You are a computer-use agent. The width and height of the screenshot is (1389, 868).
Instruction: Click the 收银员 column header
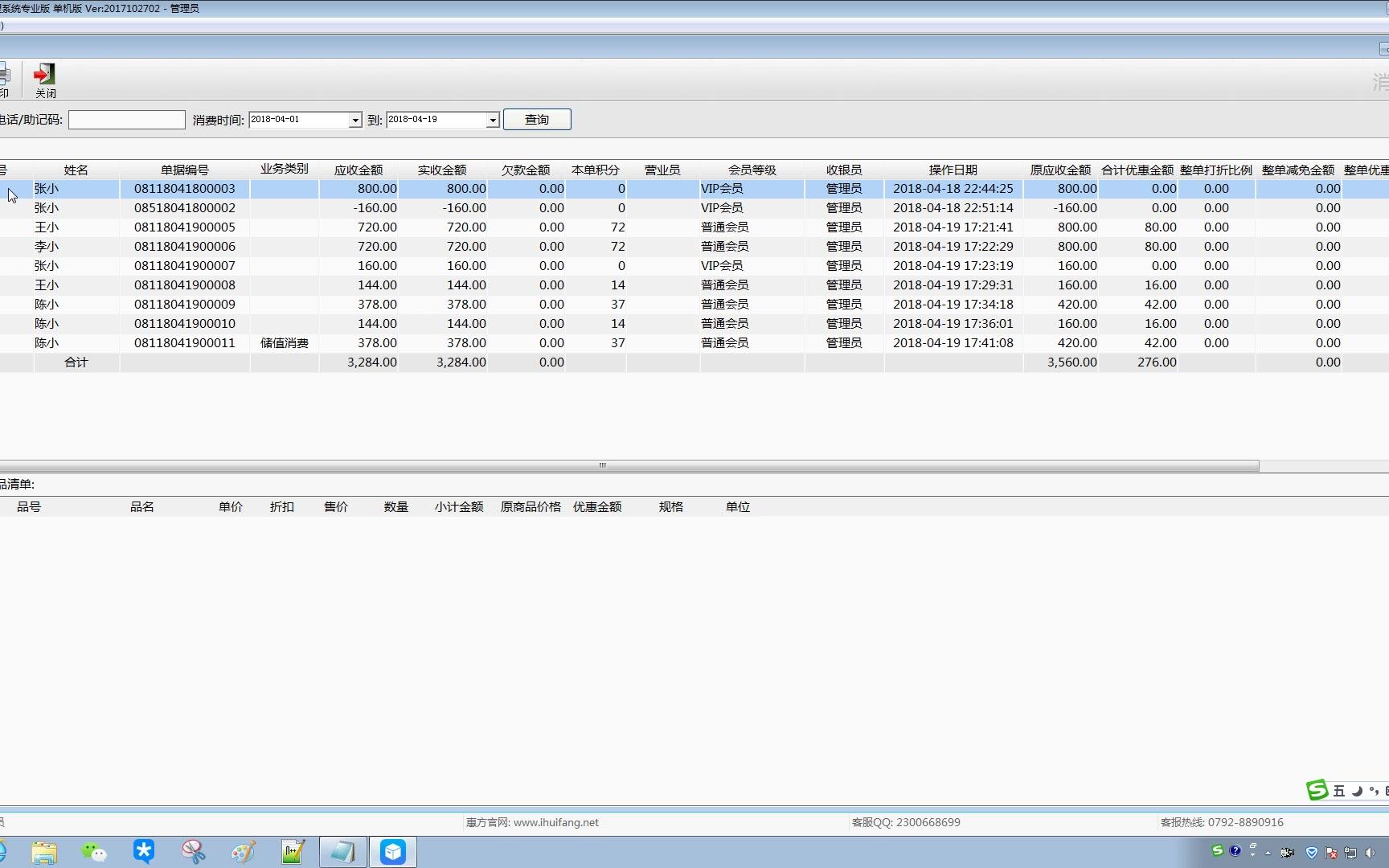coord(844,170)
